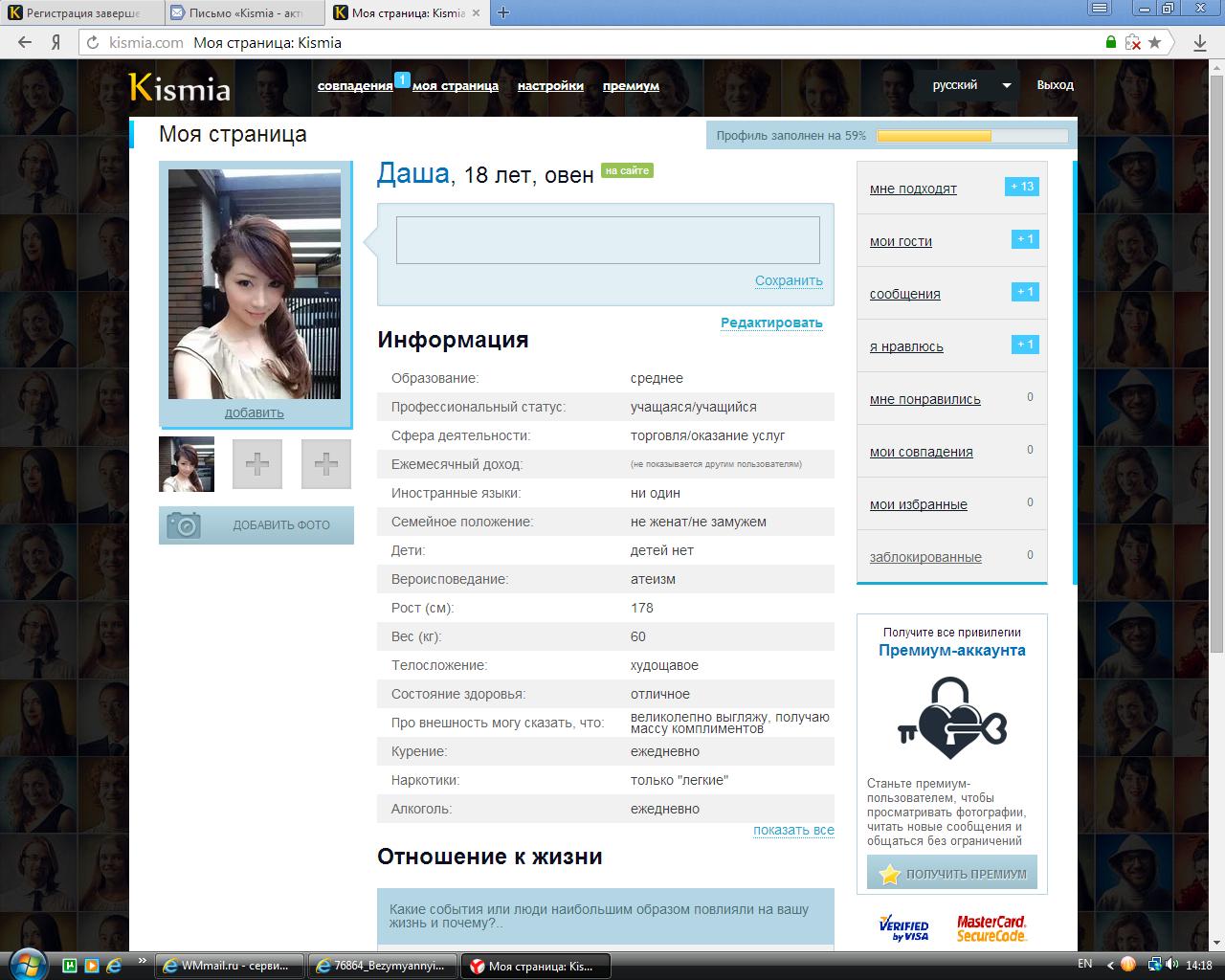Viewport: 1225px width, 980px height.
Task: Click the Премиум-аккаунта heading link
Action: pyautogui.click(x=952, y=650)
